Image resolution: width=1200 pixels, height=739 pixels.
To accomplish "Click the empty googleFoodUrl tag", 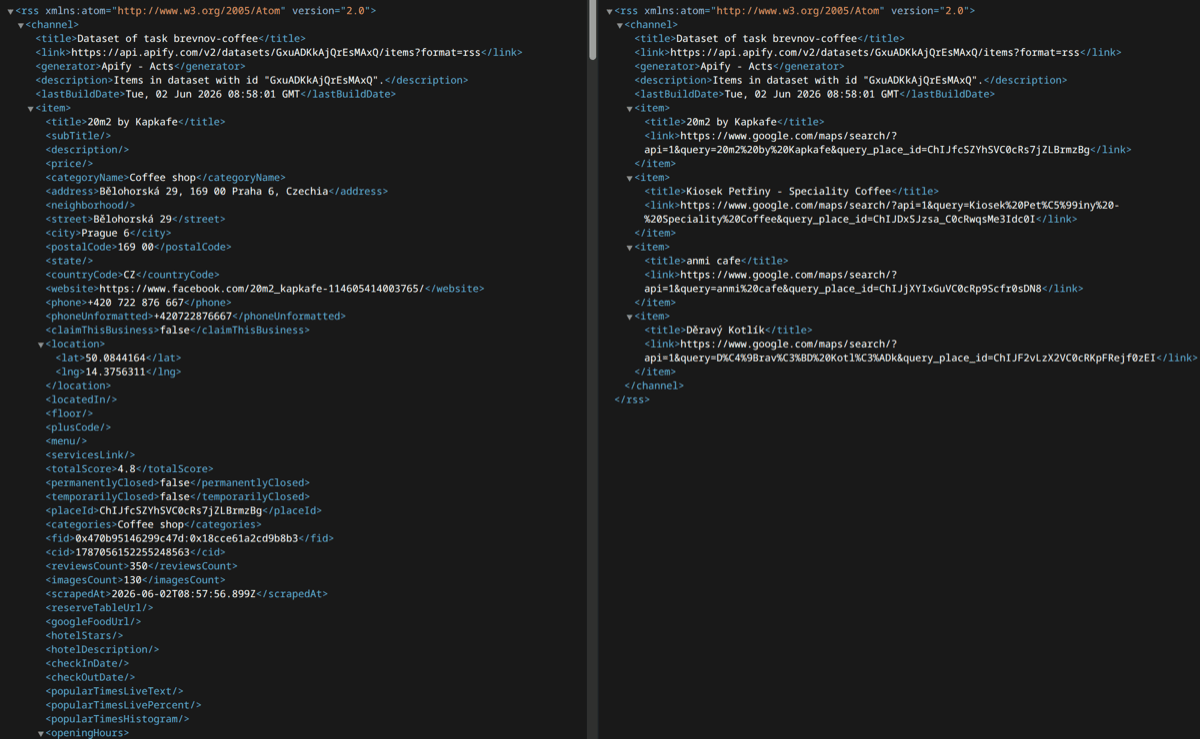I will 94,622.
